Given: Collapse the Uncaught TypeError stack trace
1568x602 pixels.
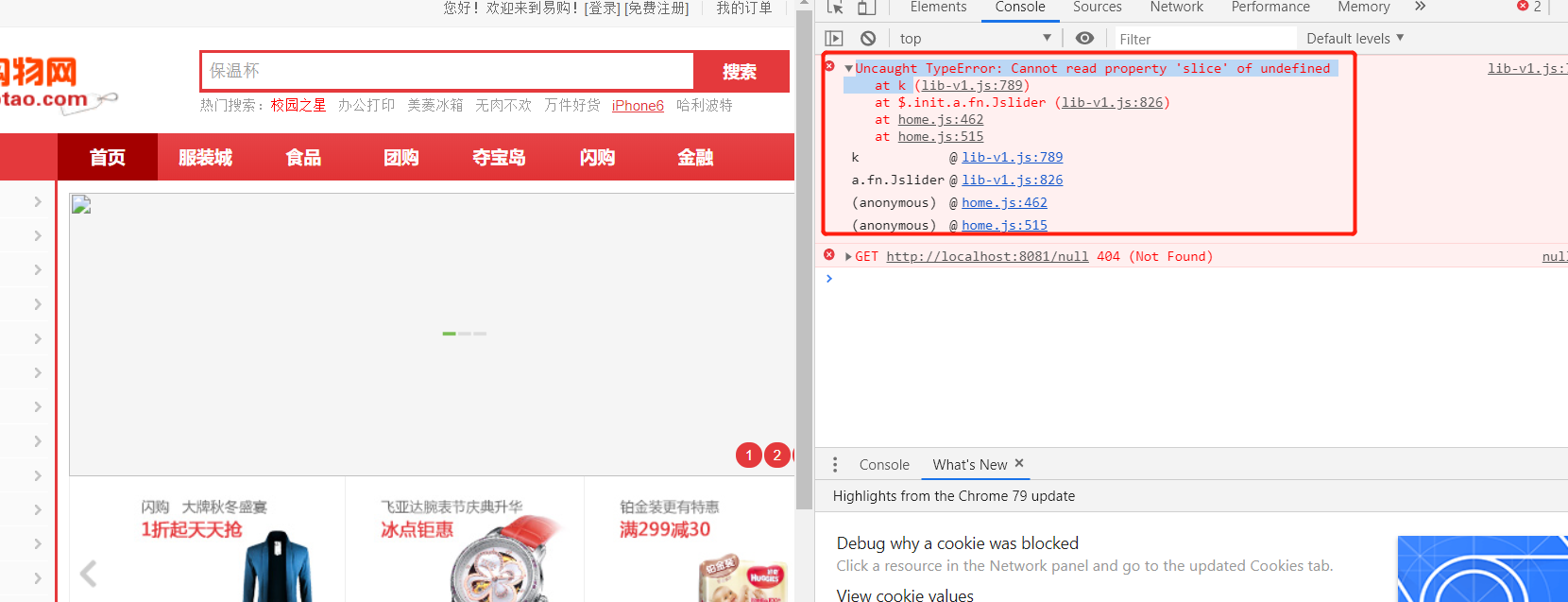Looking at the screenshot, I should point(848,68).
